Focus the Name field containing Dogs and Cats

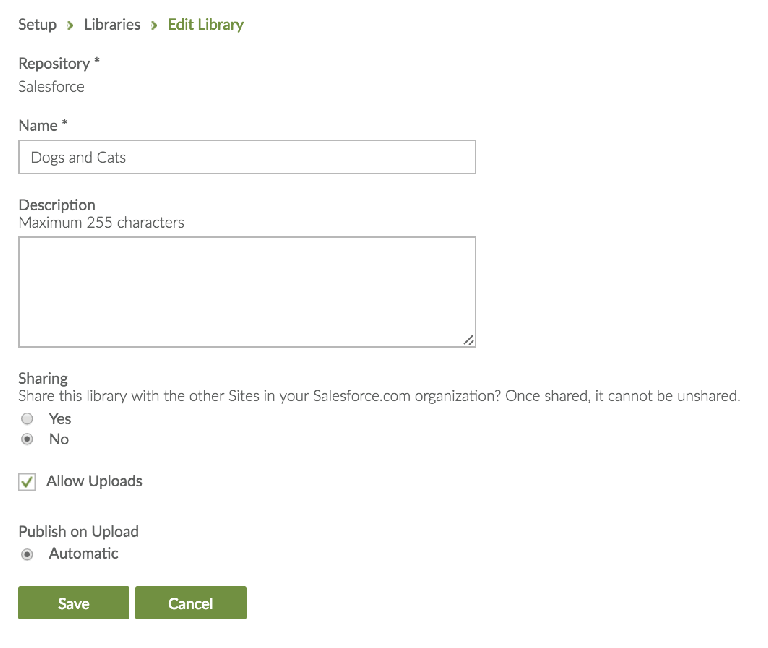click(247, 157)
